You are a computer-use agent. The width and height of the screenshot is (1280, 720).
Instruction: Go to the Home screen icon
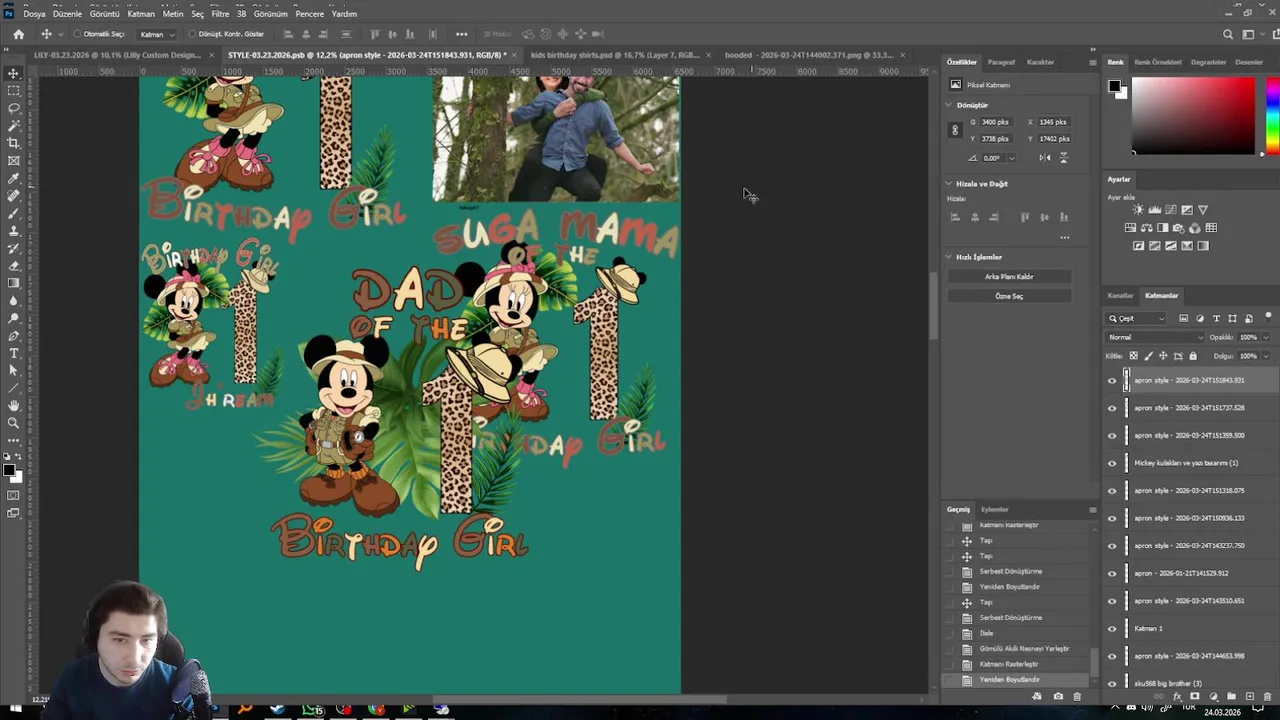tap(18, 34)
